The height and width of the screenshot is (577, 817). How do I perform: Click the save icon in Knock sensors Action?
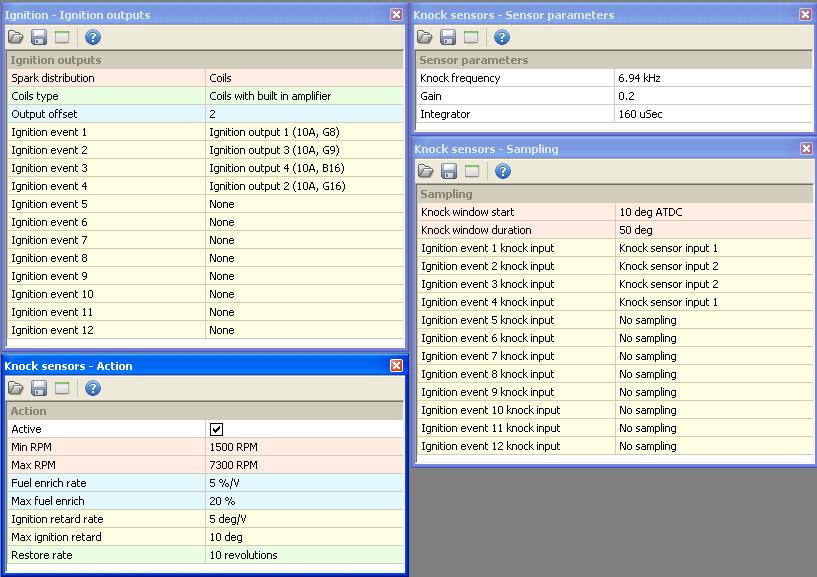(39, 389)
